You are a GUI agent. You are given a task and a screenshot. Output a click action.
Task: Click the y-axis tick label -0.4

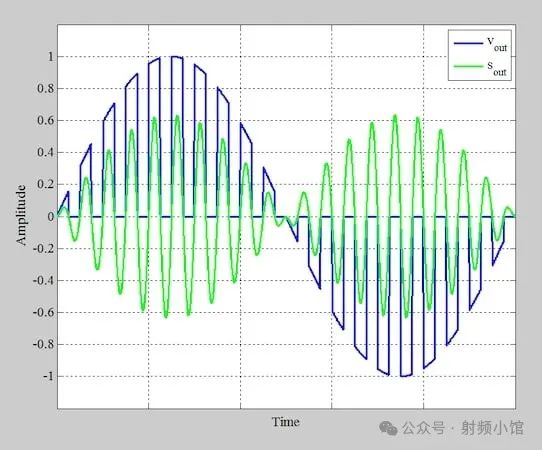click(x=44, y=280)
